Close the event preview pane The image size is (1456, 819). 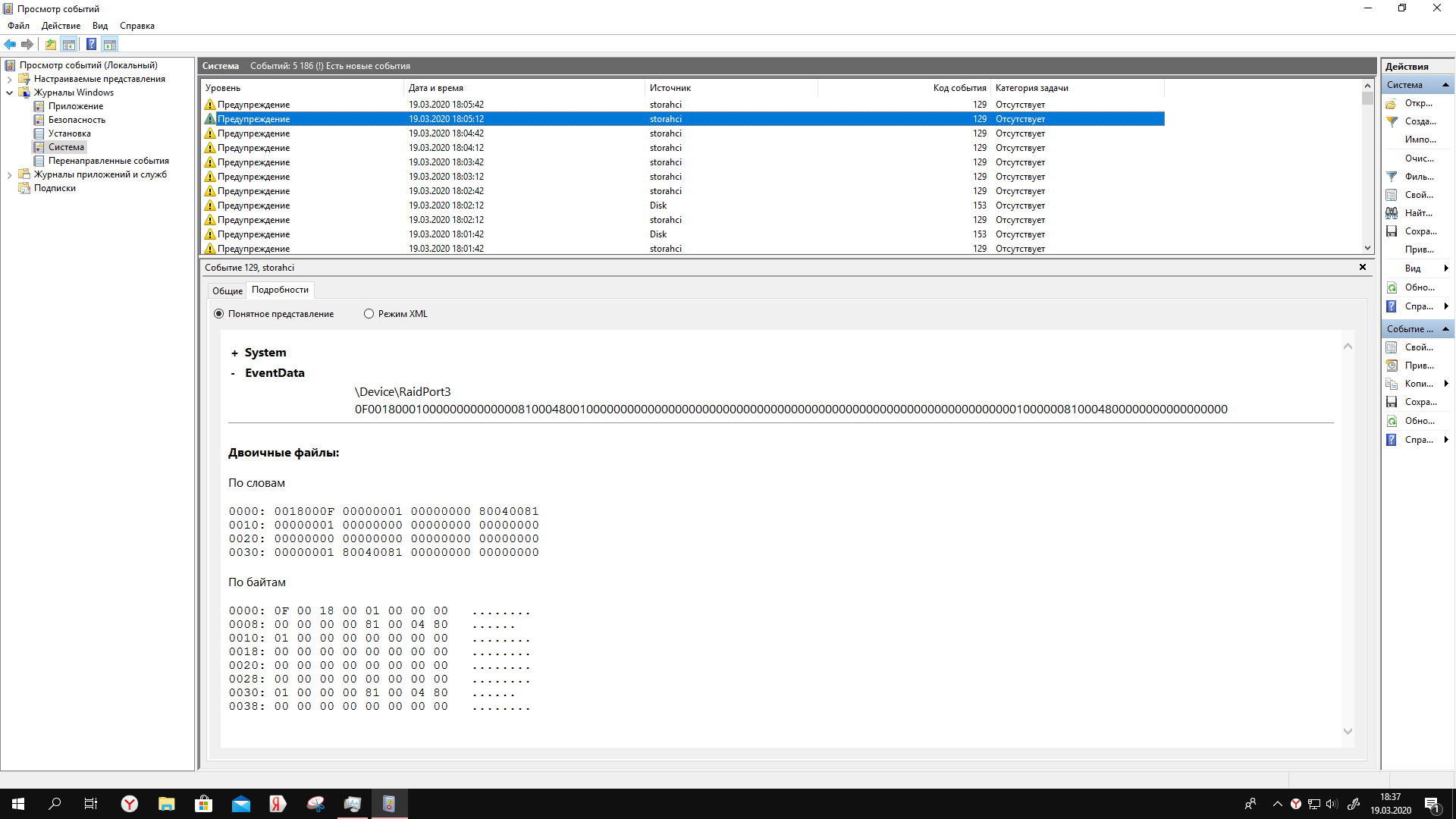(x=1363, y=267)
